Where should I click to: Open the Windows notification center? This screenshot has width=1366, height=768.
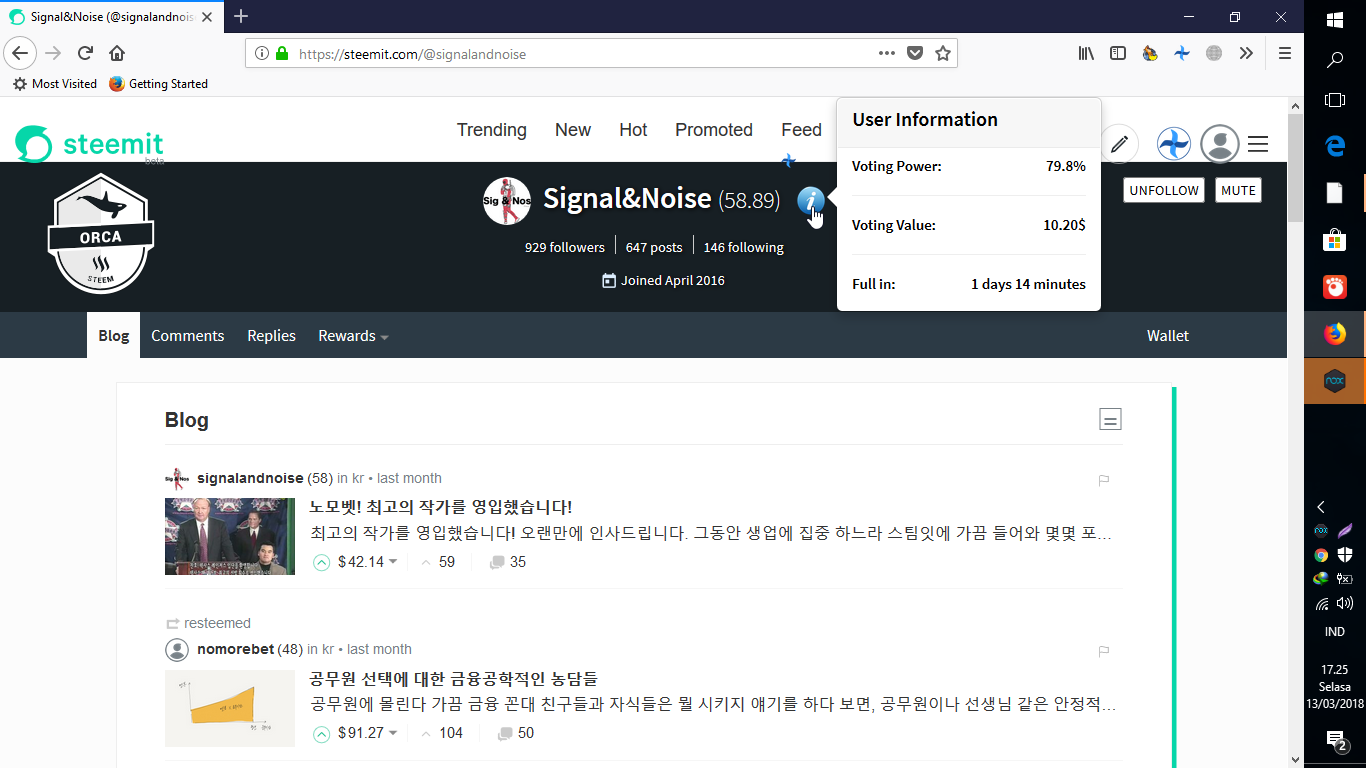(1336, 740)
